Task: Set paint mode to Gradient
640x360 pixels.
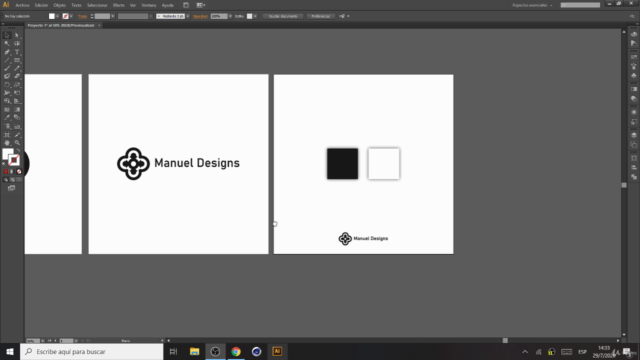Action: pos(12,172)
